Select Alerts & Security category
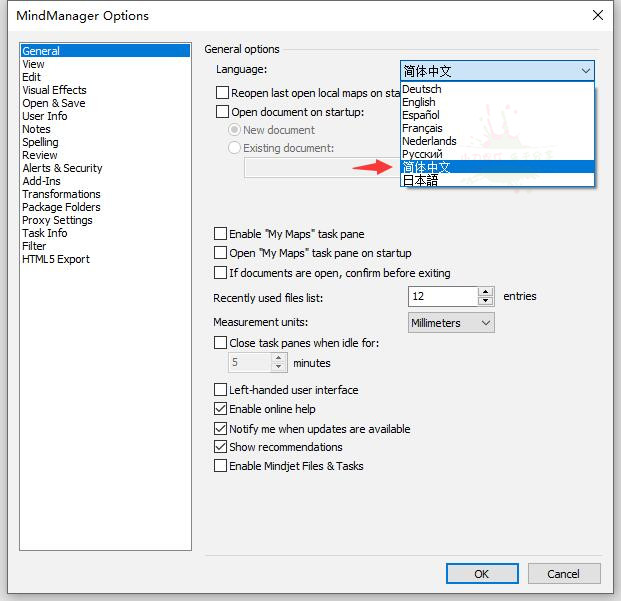Viewport: 621px width, 601px height. tap(62, 168)
